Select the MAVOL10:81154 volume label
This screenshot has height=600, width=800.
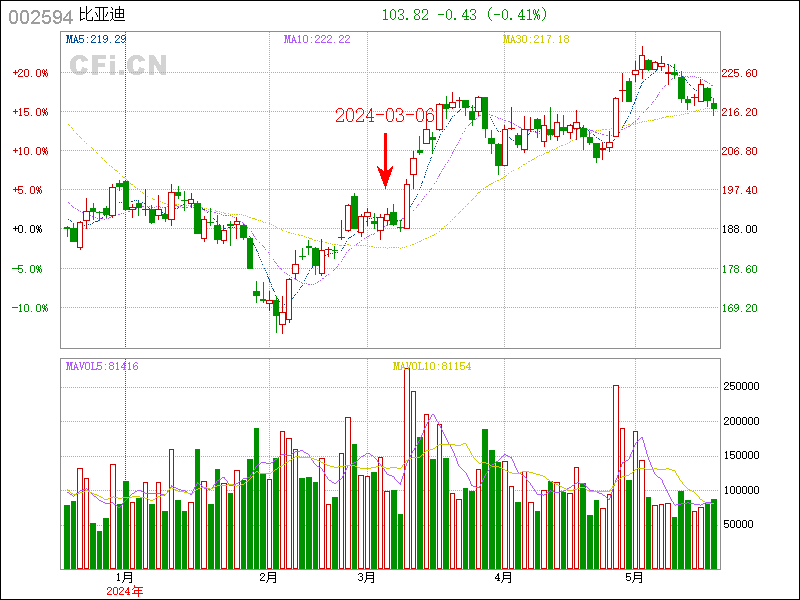coord(432,366)
